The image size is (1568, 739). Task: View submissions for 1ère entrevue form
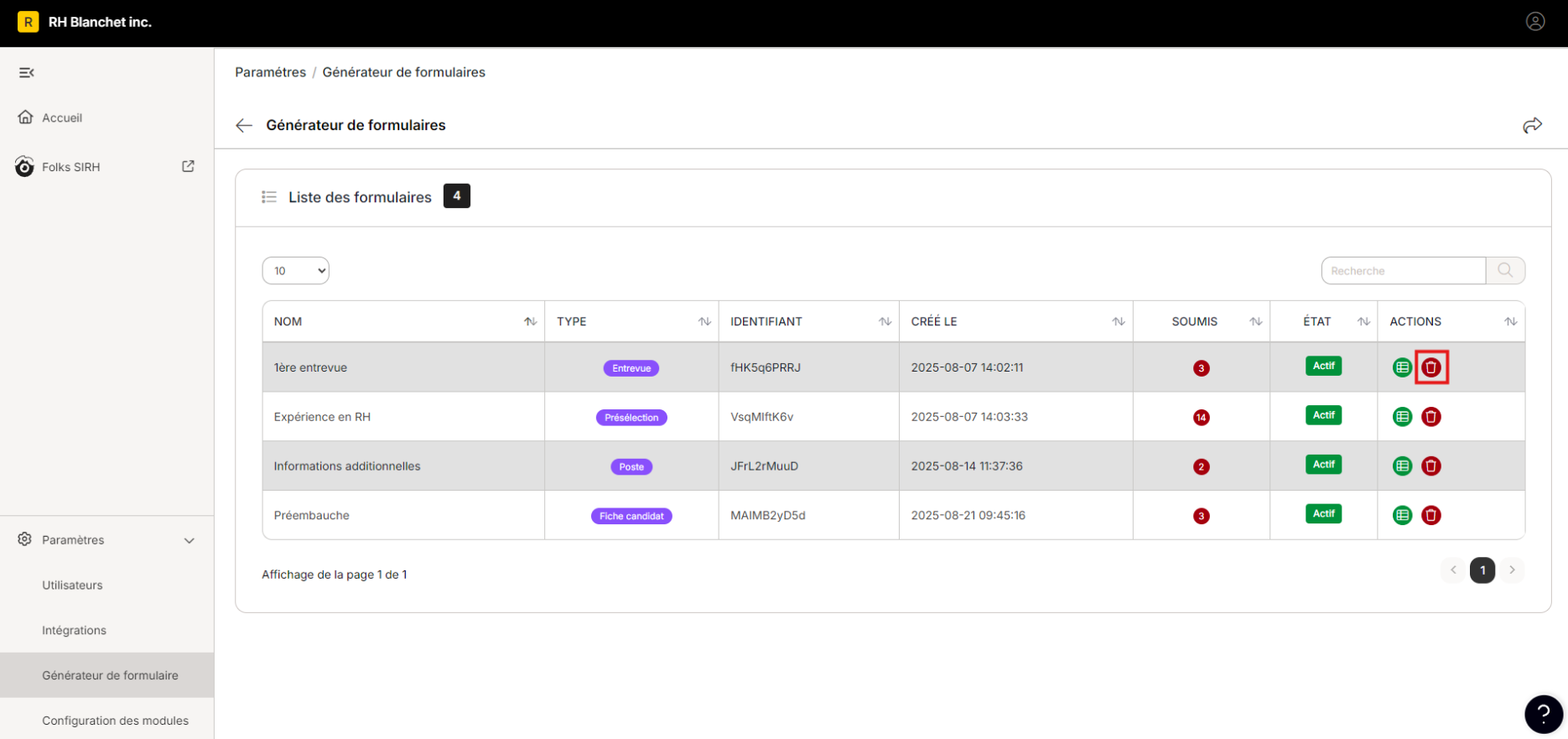1403,367
